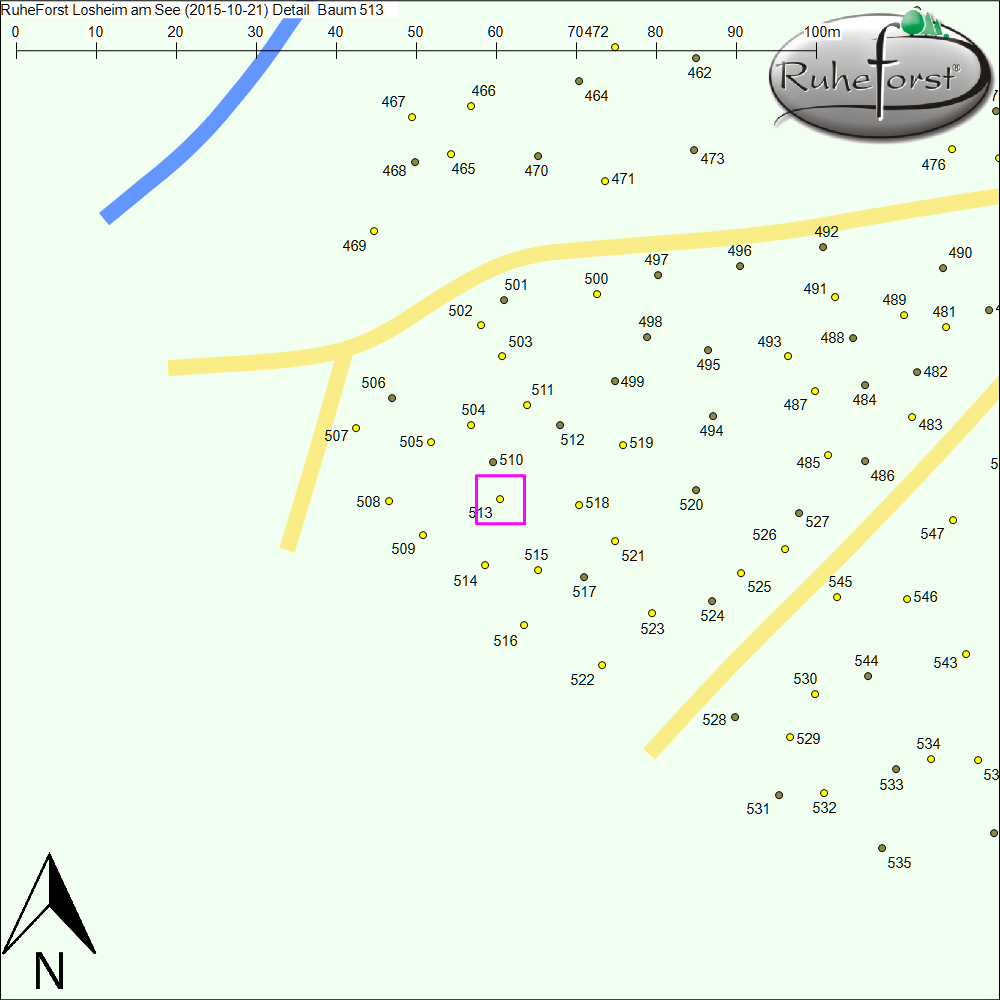The height and width of the screenshot is (1000, 1000).
Task: Click tree label 469
Action: [x=354, y=246]
